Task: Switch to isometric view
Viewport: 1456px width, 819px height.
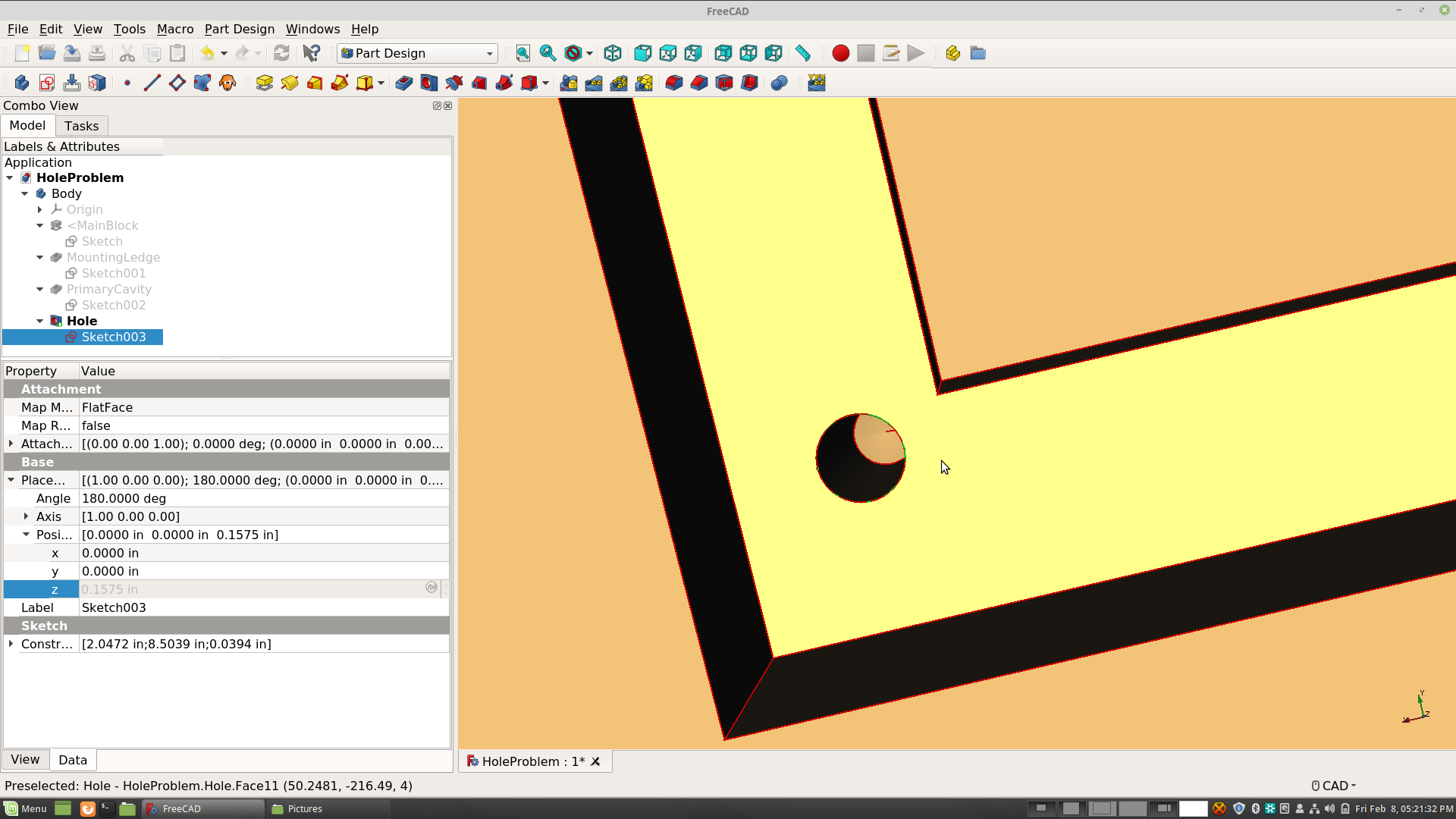Action: tap(613, 53)
